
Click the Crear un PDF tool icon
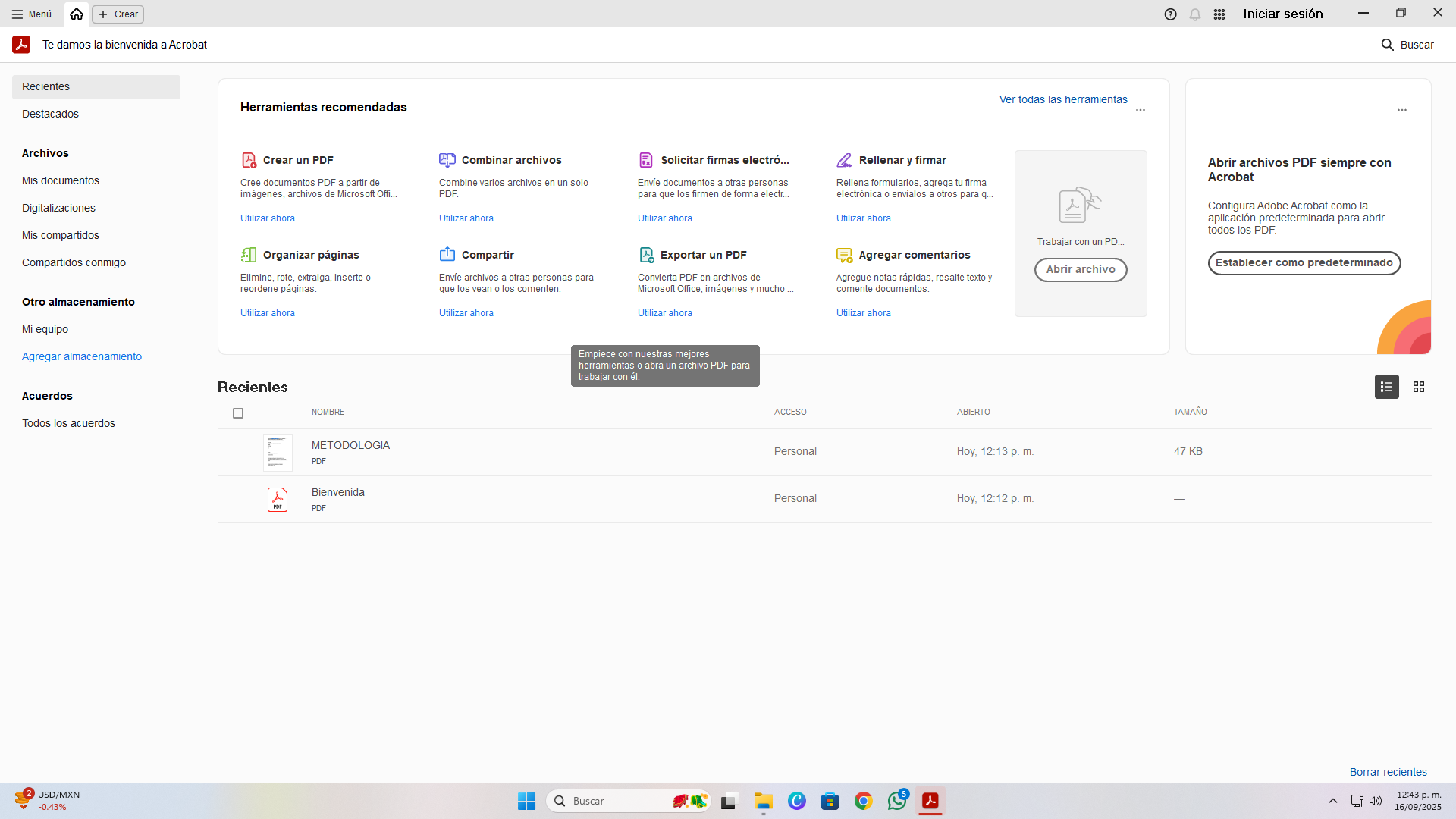[249, 160]
